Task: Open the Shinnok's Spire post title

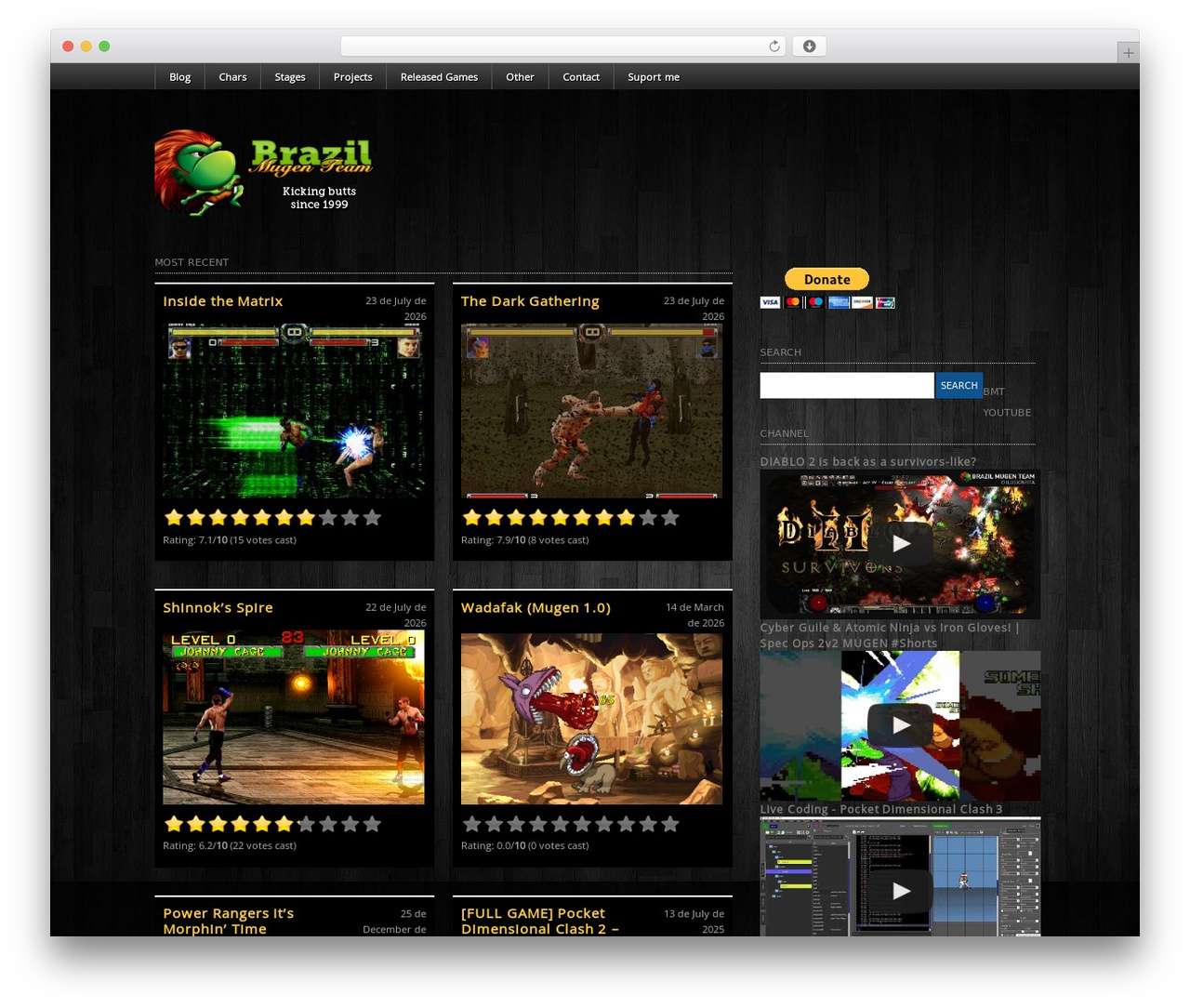Action: (x=218, y=607)
